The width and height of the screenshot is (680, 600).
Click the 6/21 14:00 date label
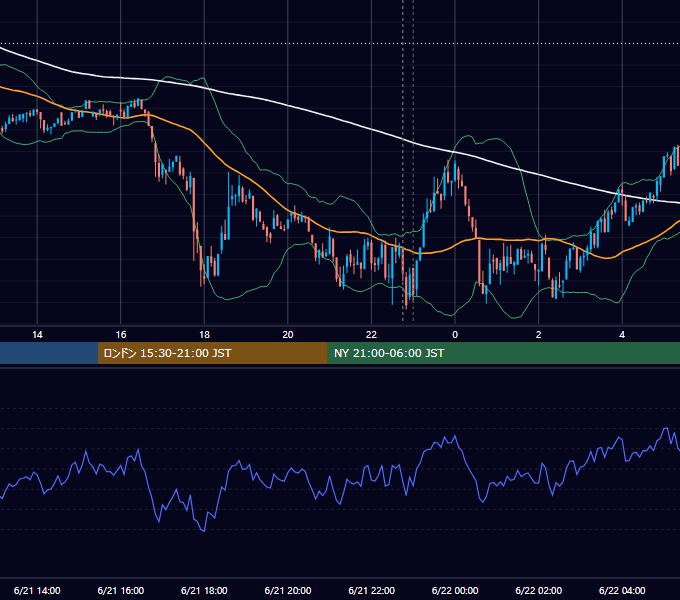pos(37,590)
